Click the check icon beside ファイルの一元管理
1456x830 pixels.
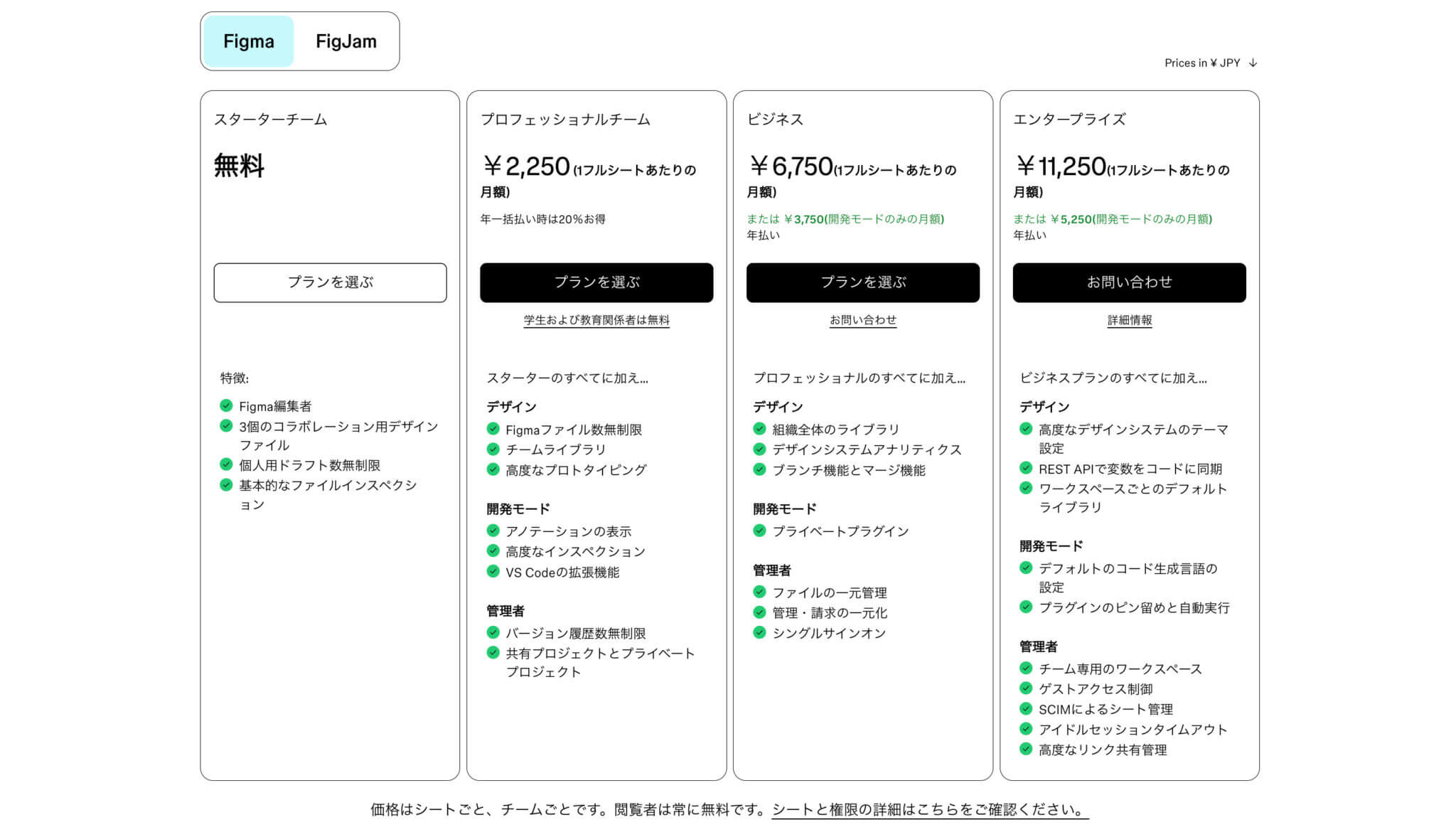[x=759, y=592]
